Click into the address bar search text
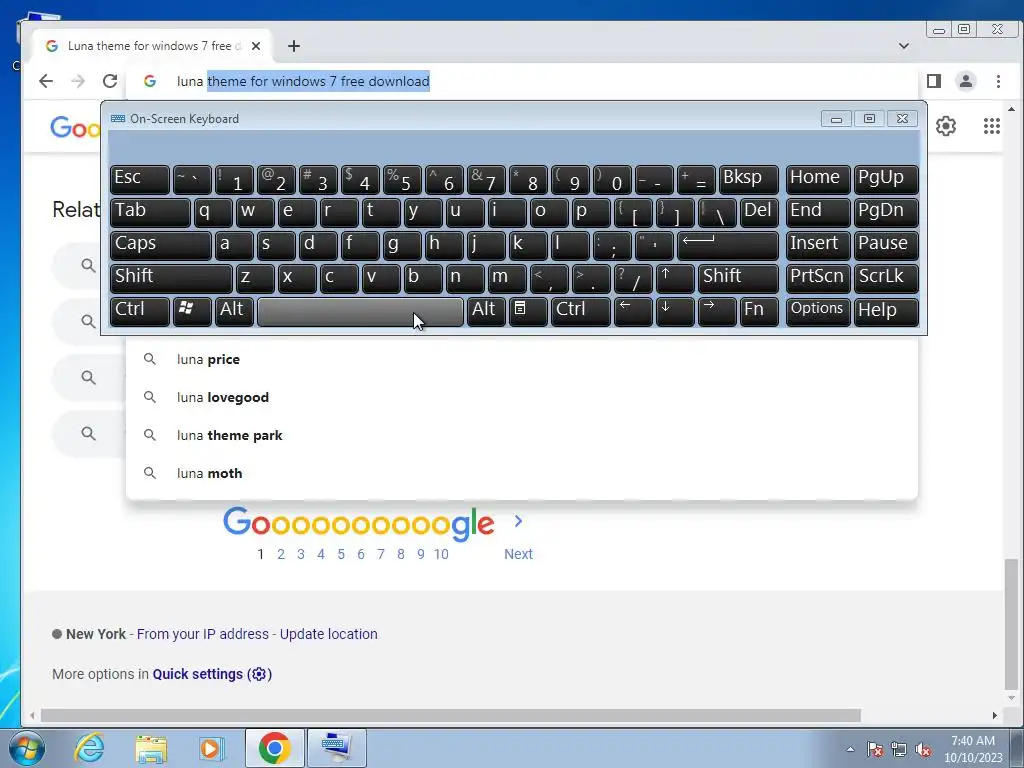 [x=303, y=81]
